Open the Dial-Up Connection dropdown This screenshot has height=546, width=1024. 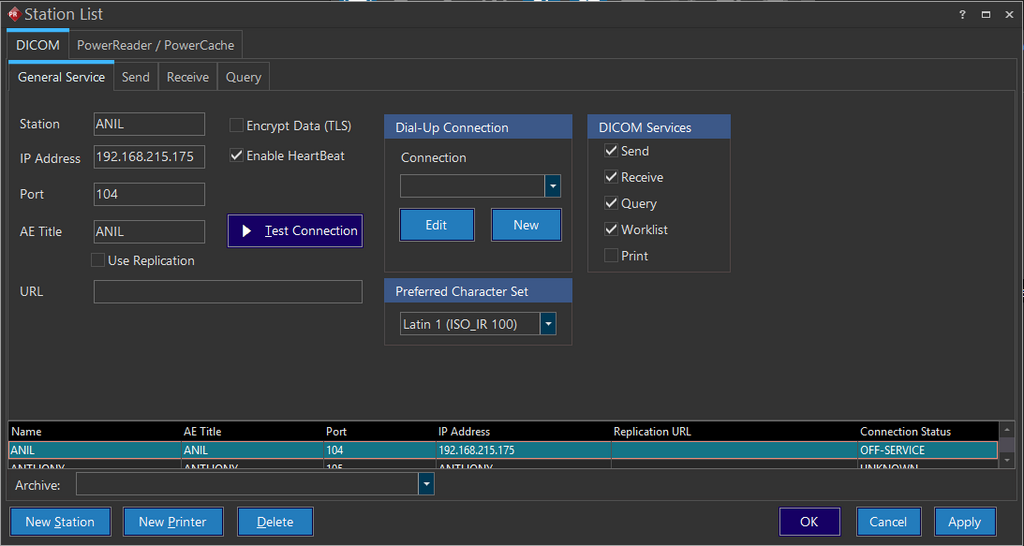coord(552,186)
